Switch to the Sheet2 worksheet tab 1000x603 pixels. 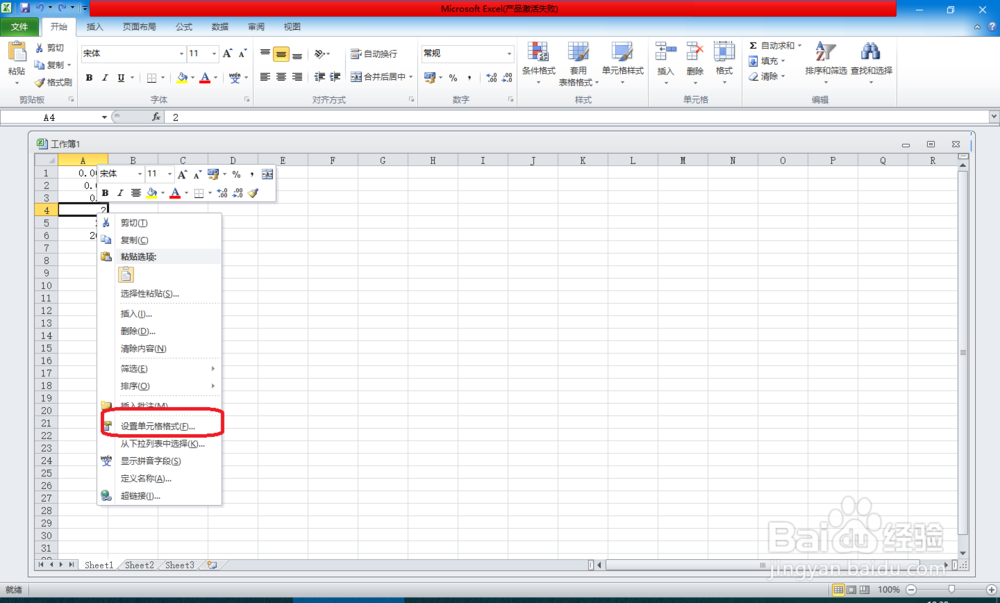pyautogui.click(x=139, y=565)
